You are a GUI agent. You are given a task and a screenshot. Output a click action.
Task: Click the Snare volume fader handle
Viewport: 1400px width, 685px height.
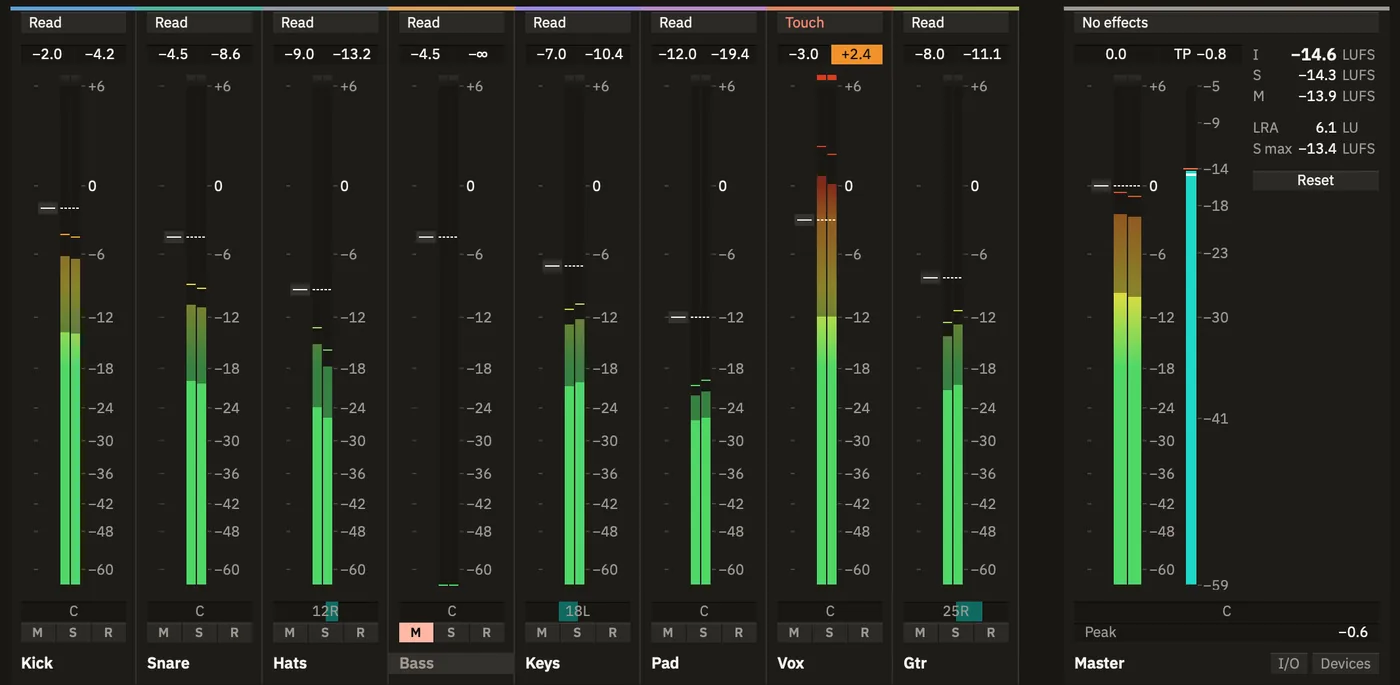point(174,237)
